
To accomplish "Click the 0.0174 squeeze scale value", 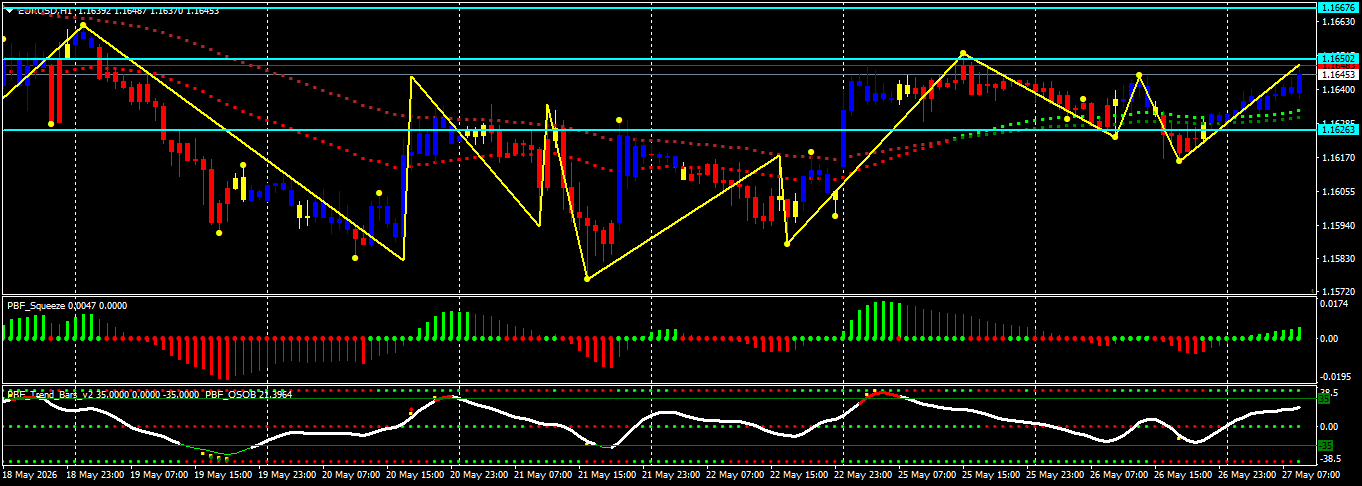I will click(1333, 304).
